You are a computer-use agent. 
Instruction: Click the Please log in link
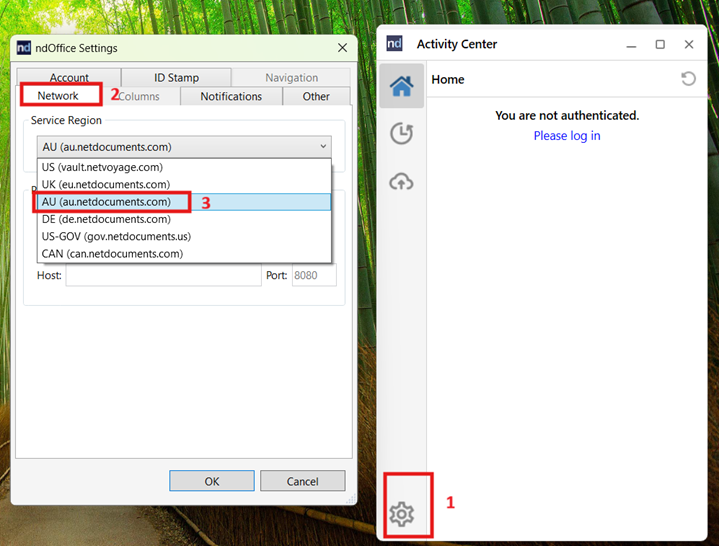(567, 136)
